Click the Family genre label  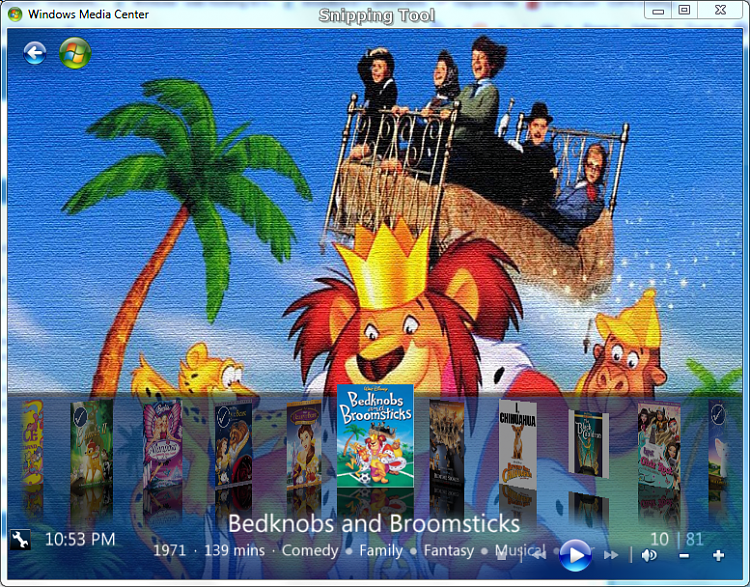point(381,551)
